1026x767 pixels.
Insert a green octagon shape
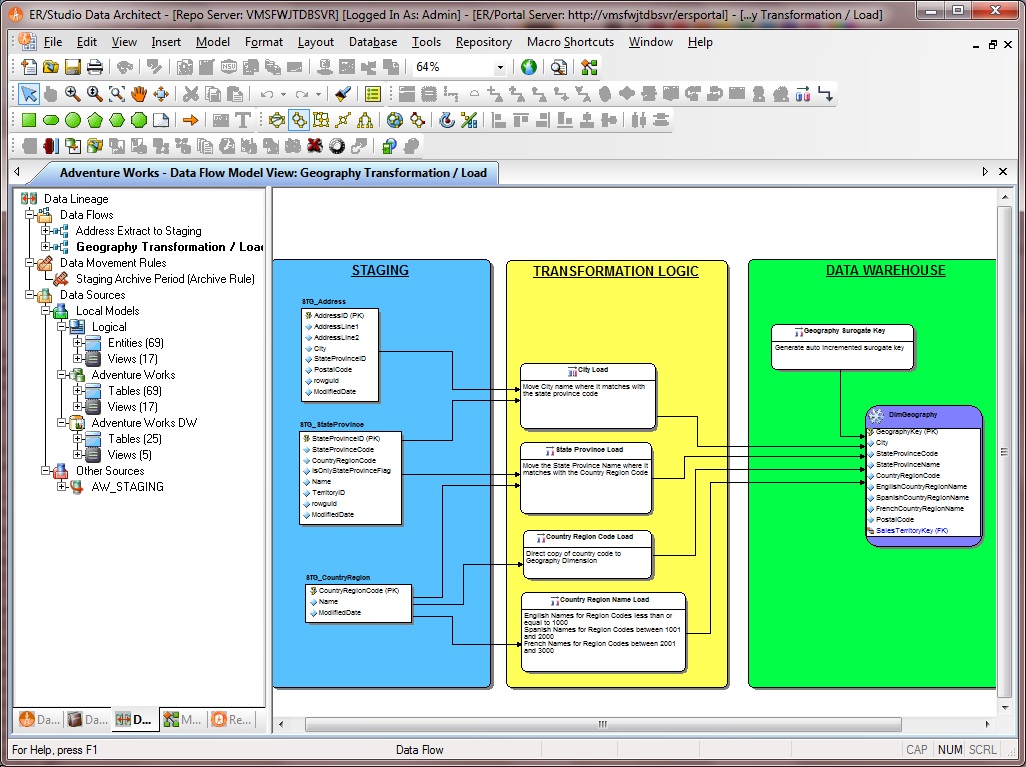click(x=139, y=120)
